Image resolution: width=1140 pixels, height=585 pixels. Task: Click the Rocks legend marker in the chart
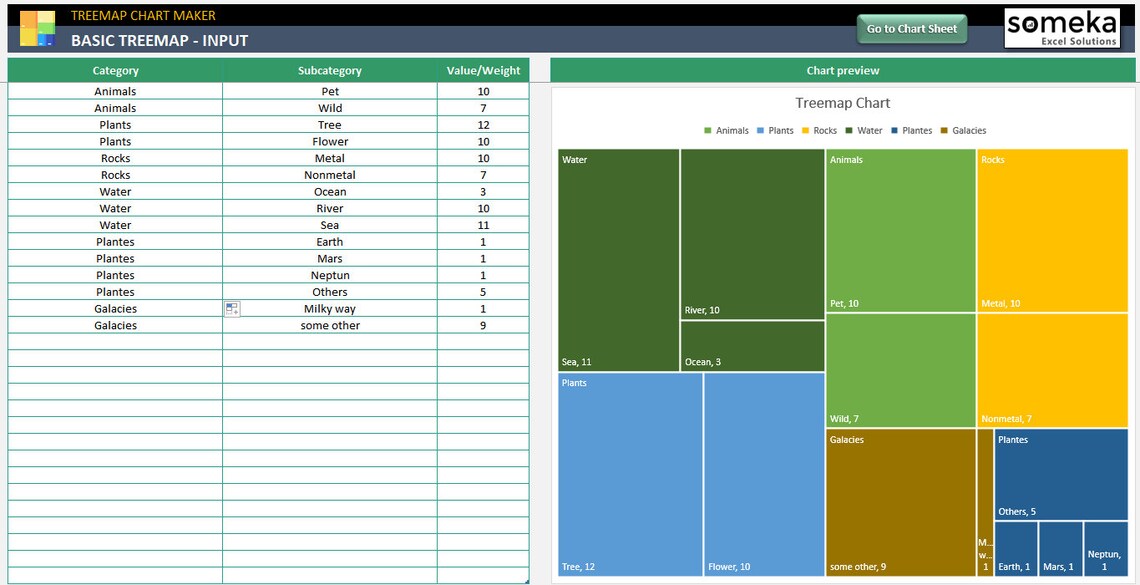point(804,130)
